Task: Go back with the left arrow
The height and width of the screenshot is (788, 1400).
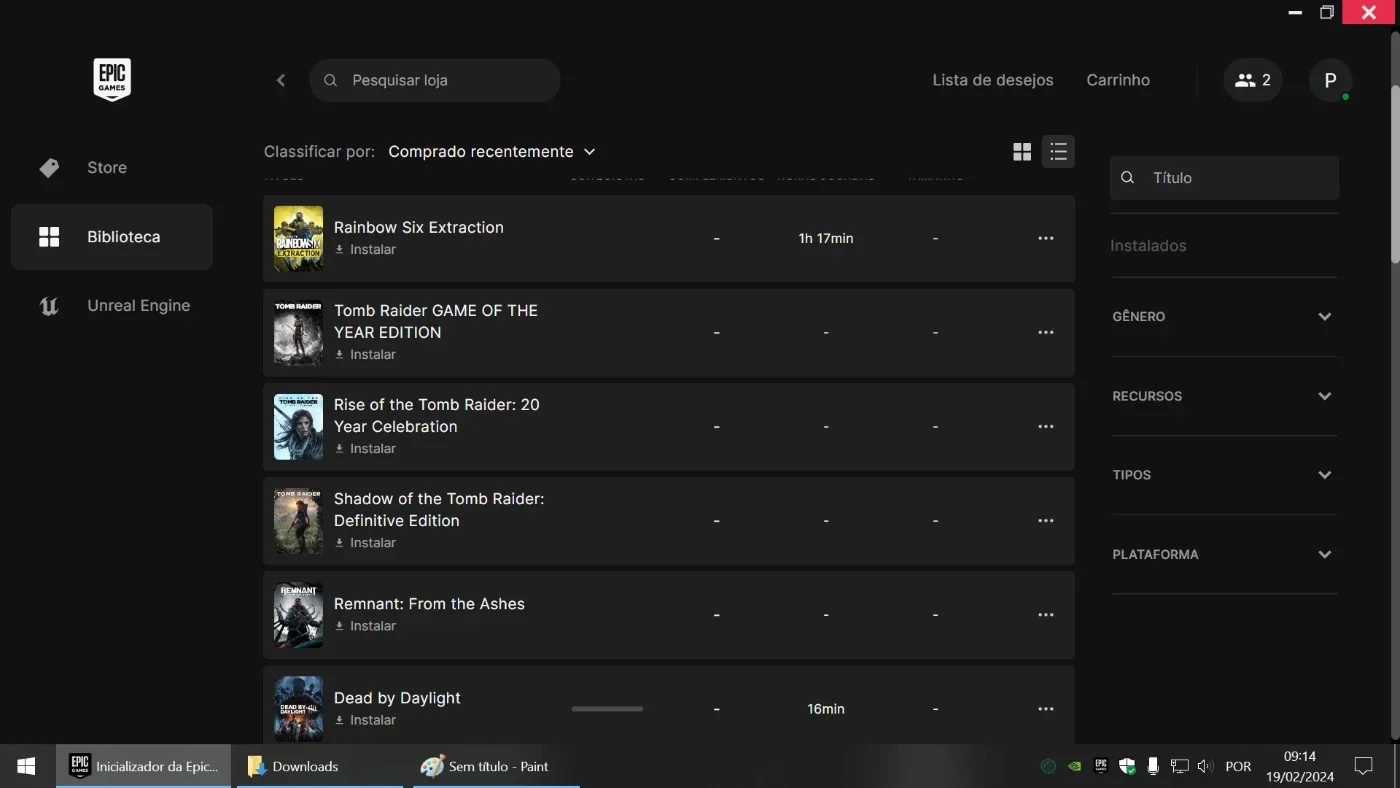Action: point(281,80)
